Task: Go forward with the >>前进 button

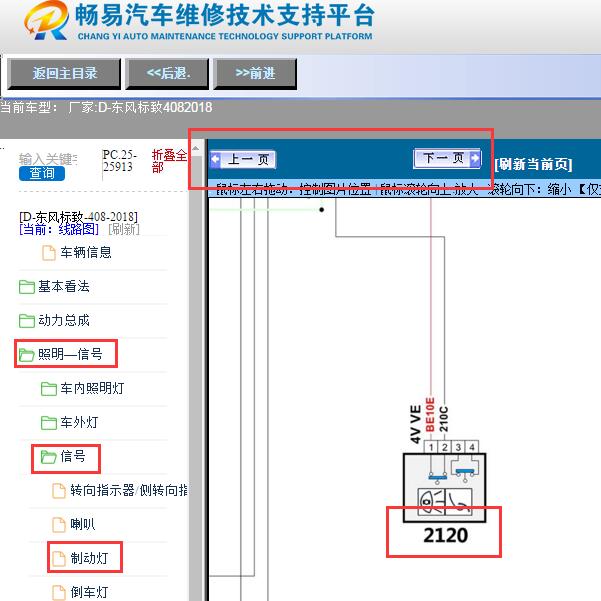Action: [x=255, y=74]
